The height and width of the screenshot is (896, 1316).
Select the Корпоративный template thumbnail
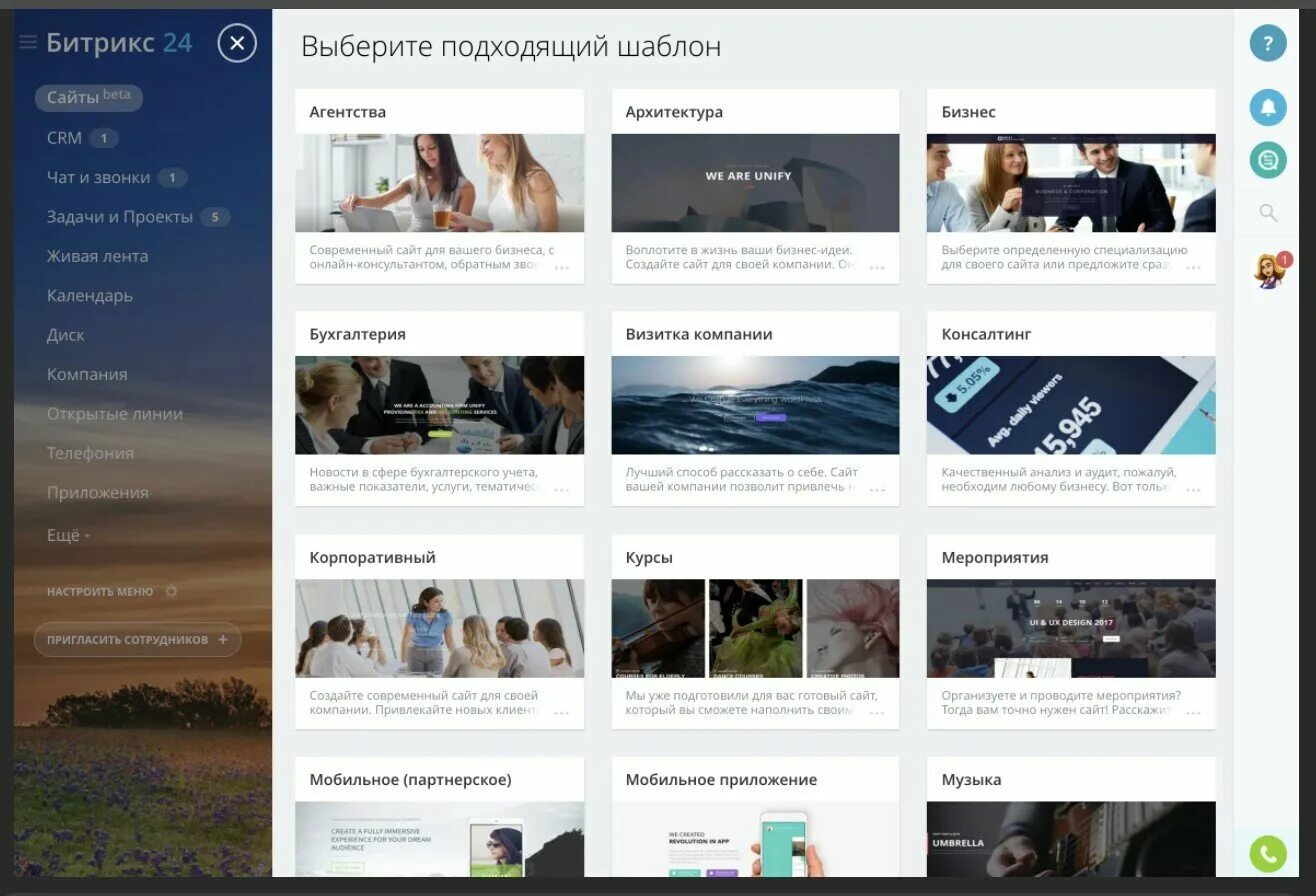click(439, 628)
